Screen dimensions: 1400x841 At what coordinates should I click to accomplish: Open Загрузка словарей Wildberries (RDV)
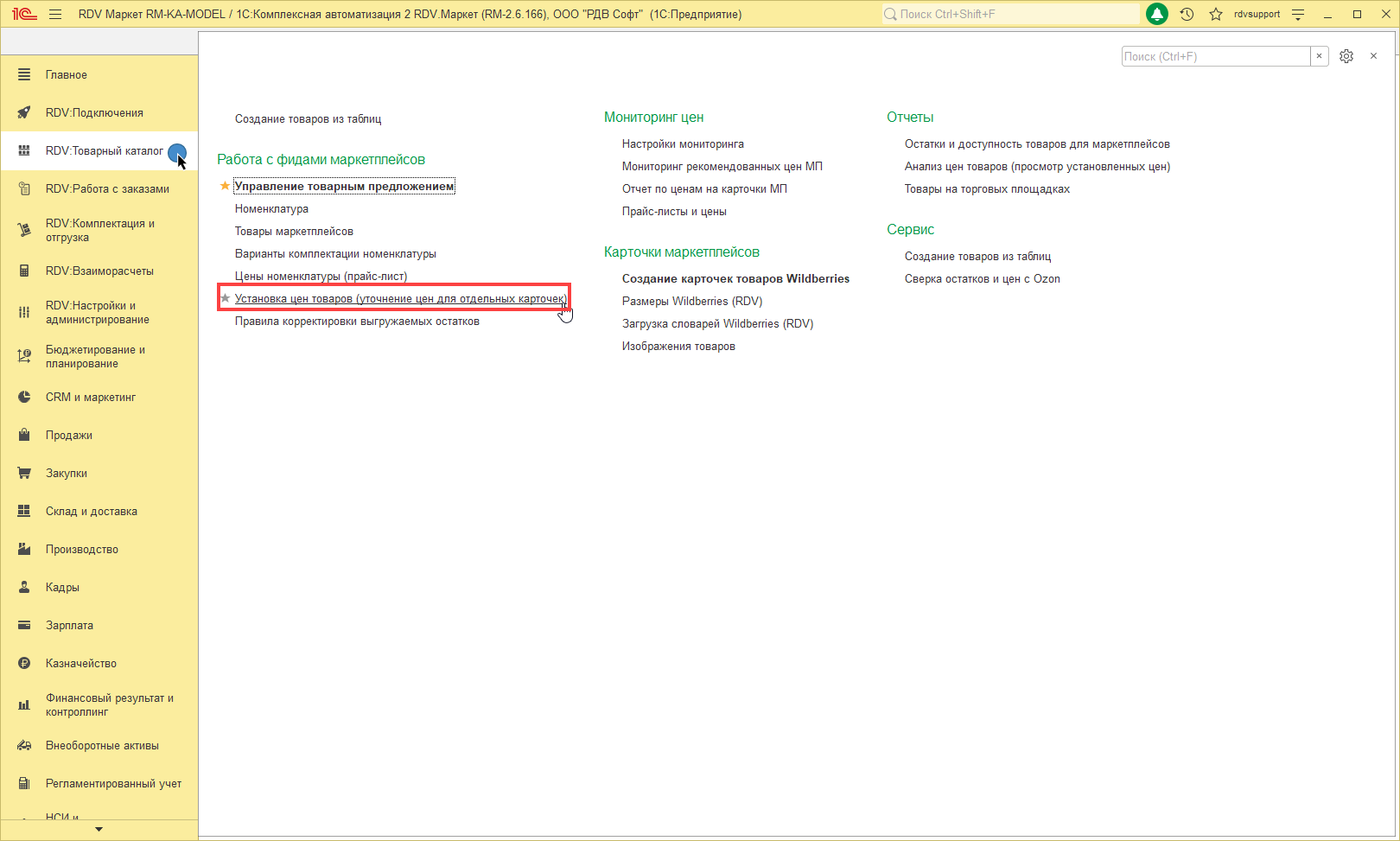(717, 323)
